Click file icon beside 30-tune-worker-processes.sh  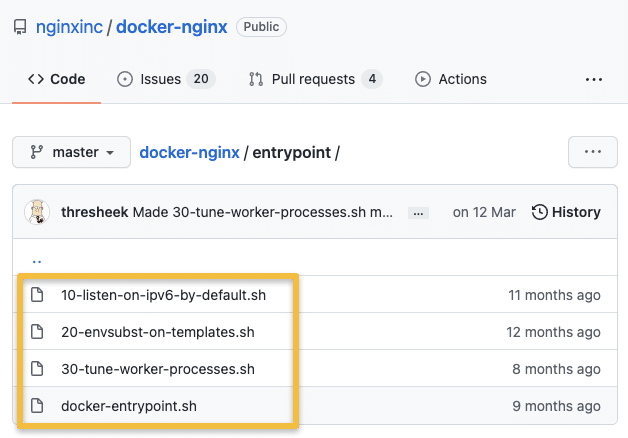click(x=37, y=369)
